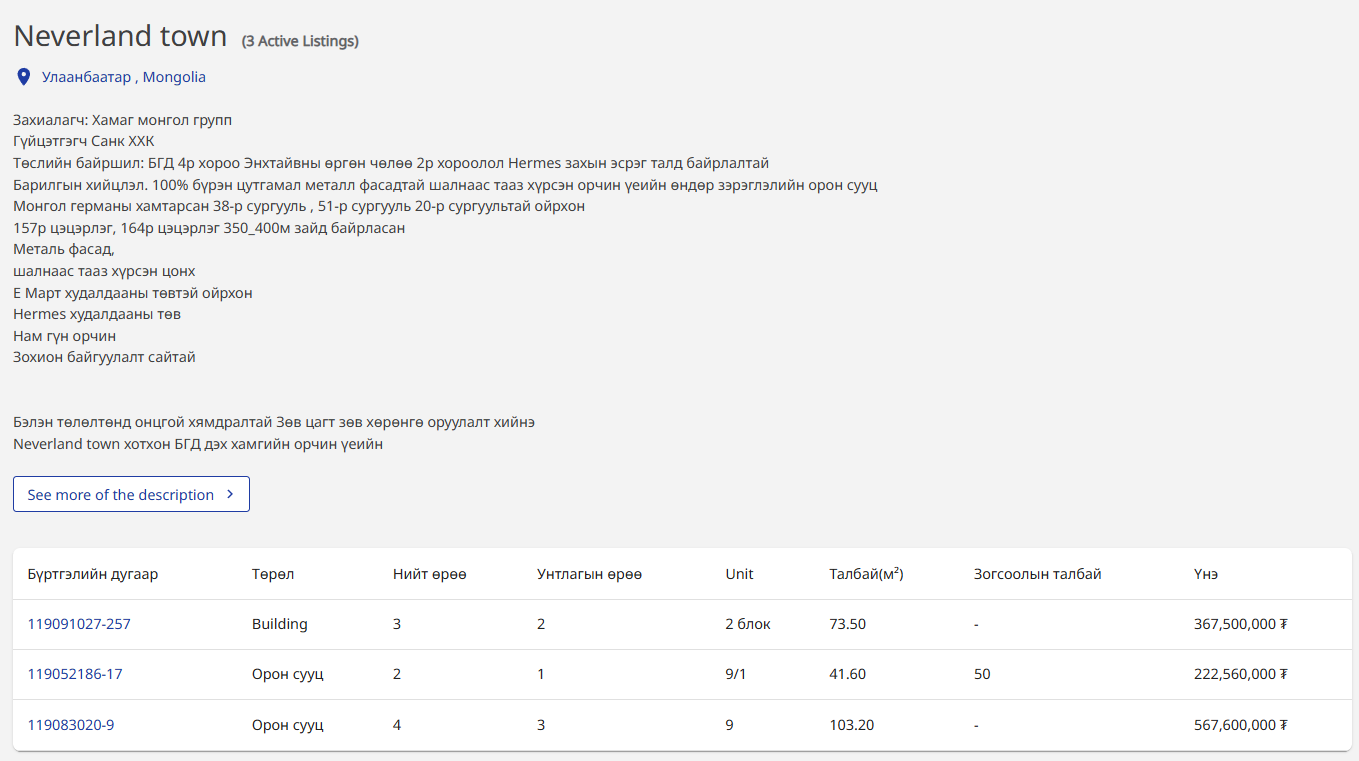Click the Бүртгэлийн дугаар column header
Screen dimensions: 1359x761
click(x=92, y=574)
